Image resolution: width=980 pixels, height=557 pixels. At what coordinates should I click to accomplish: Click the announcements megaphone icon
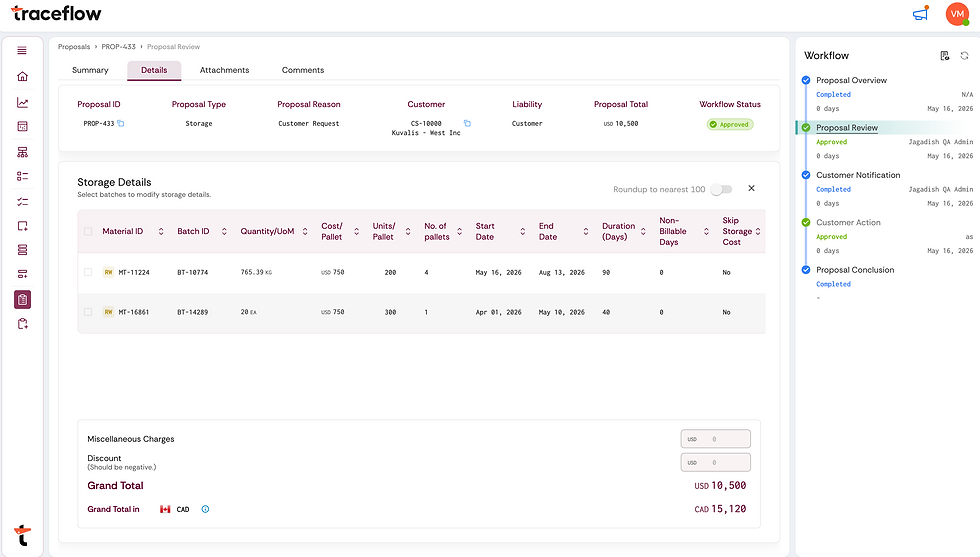coord(921,13)
